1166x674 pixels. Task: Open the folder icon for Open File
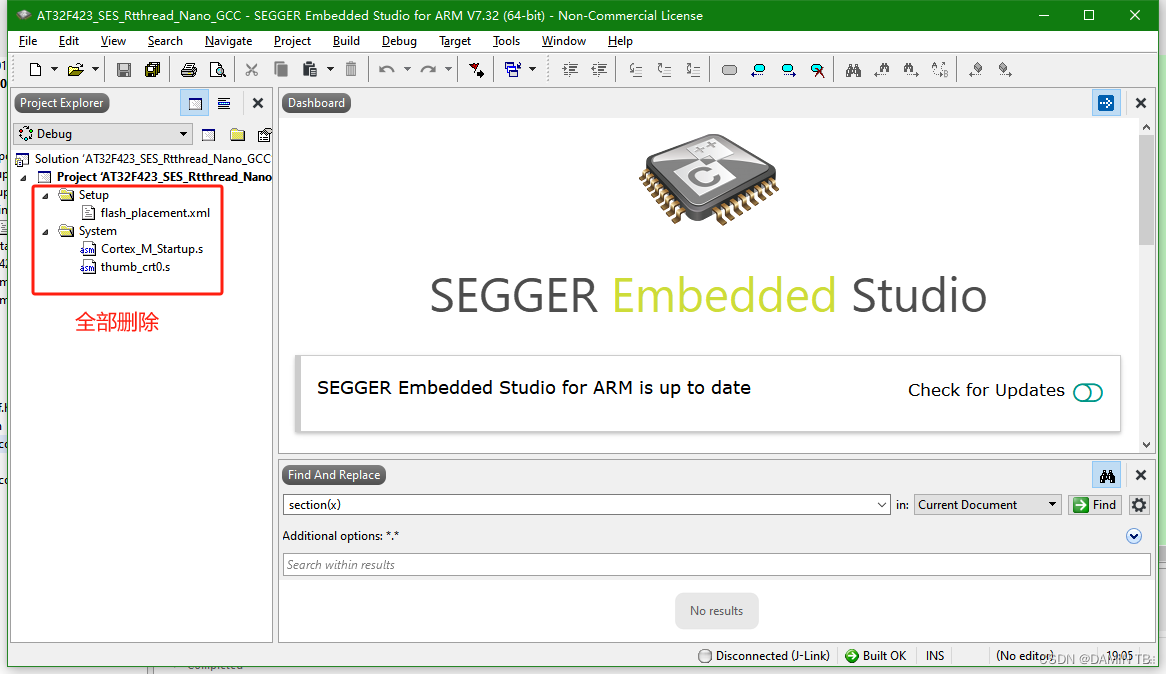75,70
